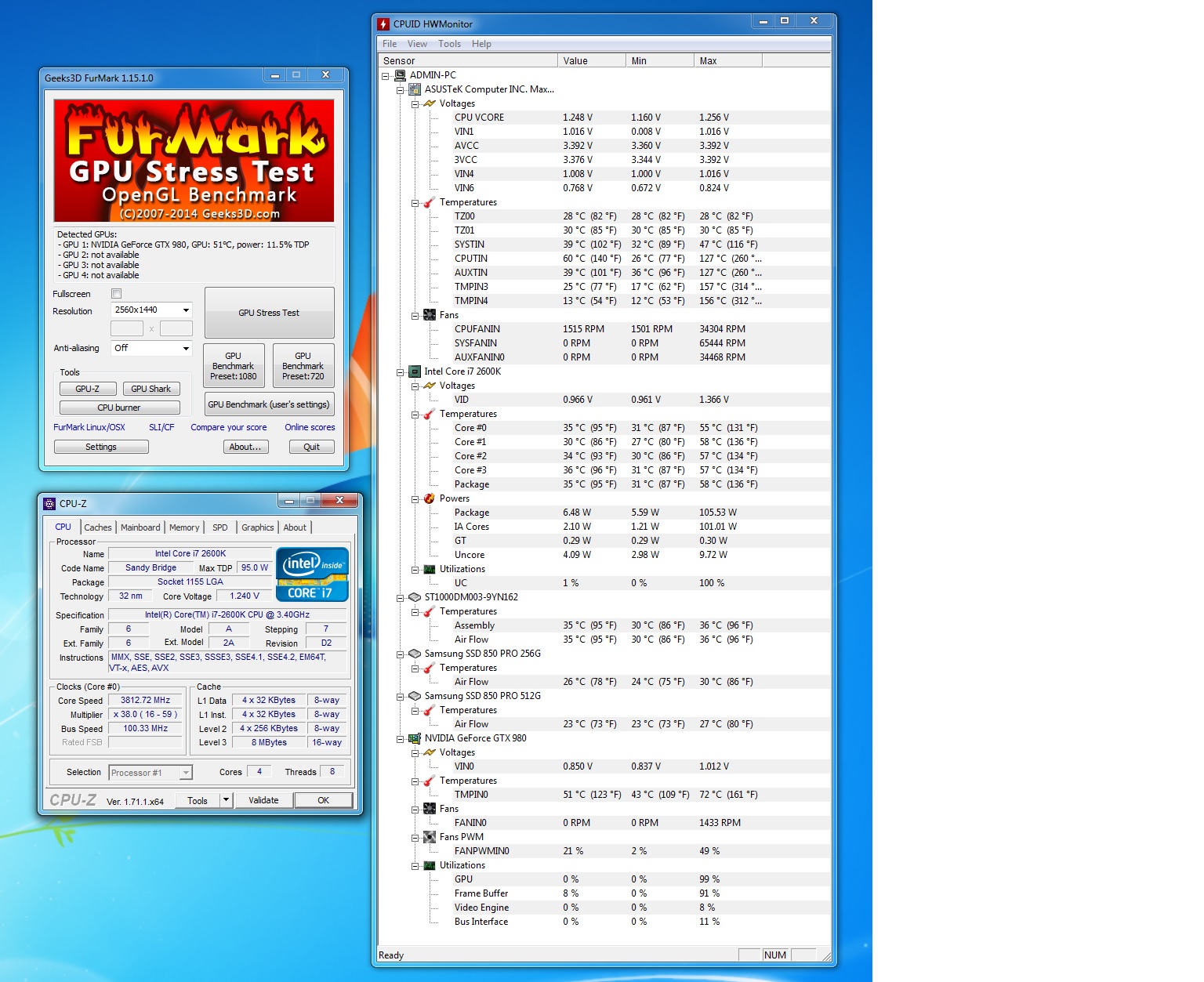Click the Value column header in HWMonitor
The width and height of the screenshot is (1204, 982).
point(592,60)
